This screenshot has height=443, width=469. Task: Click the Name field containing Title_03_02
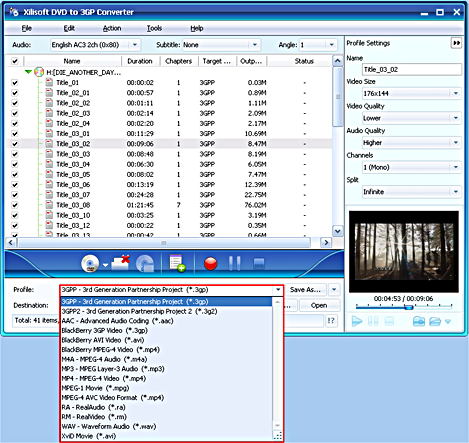point(412,70)
